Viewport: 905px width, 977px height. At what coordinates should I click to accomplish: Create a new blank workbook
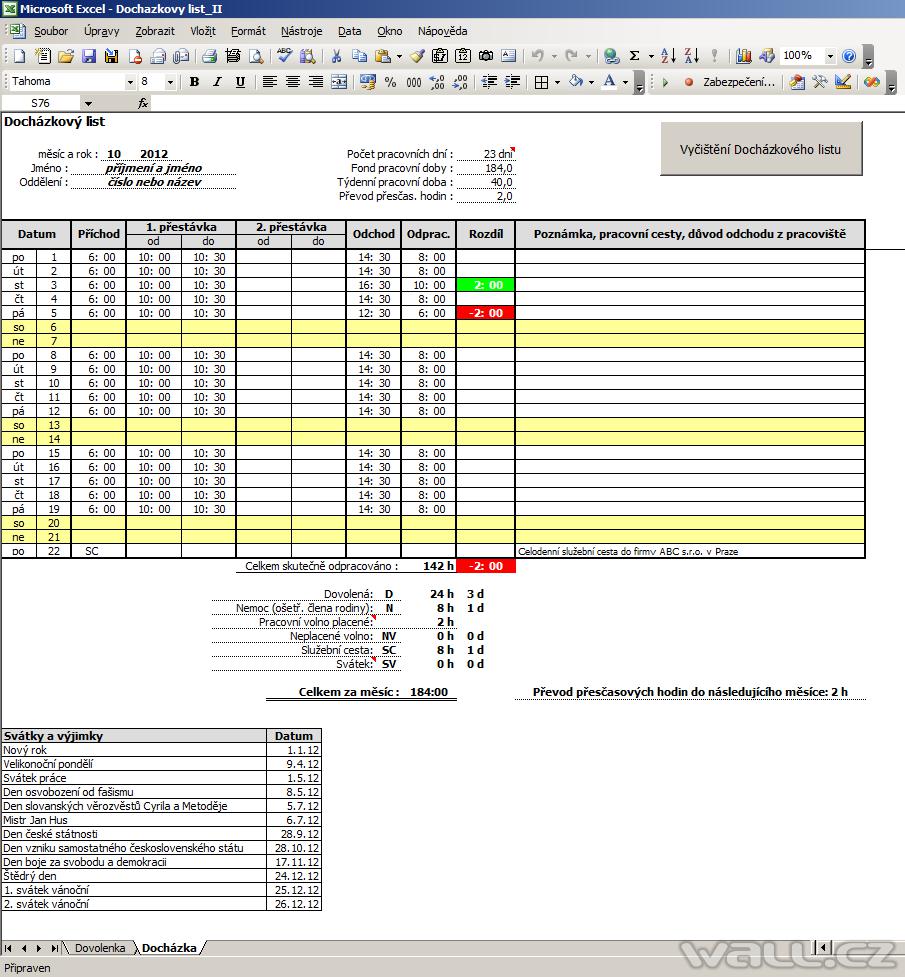pyautogui.click(x=20, y=56)
